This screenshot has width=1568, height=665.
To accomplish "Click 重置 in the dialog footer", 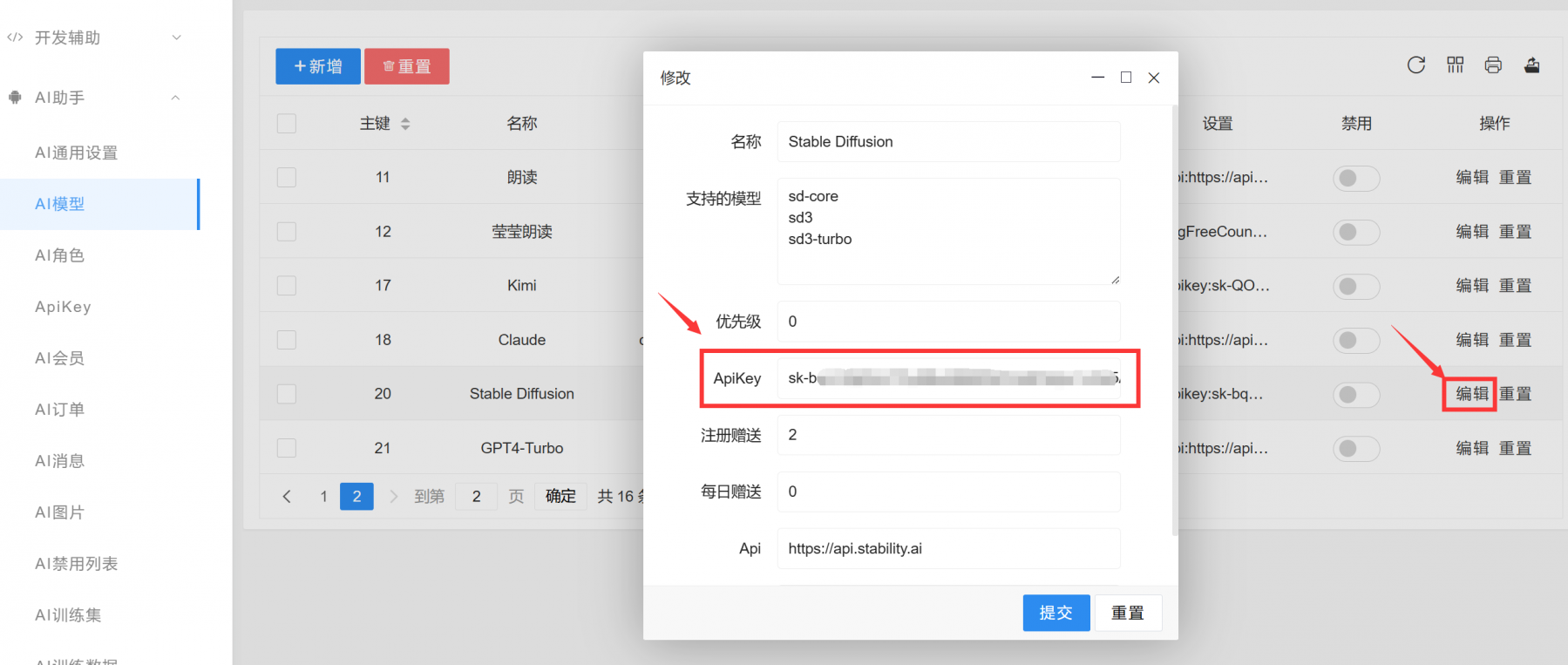I will pos(1128,613).
